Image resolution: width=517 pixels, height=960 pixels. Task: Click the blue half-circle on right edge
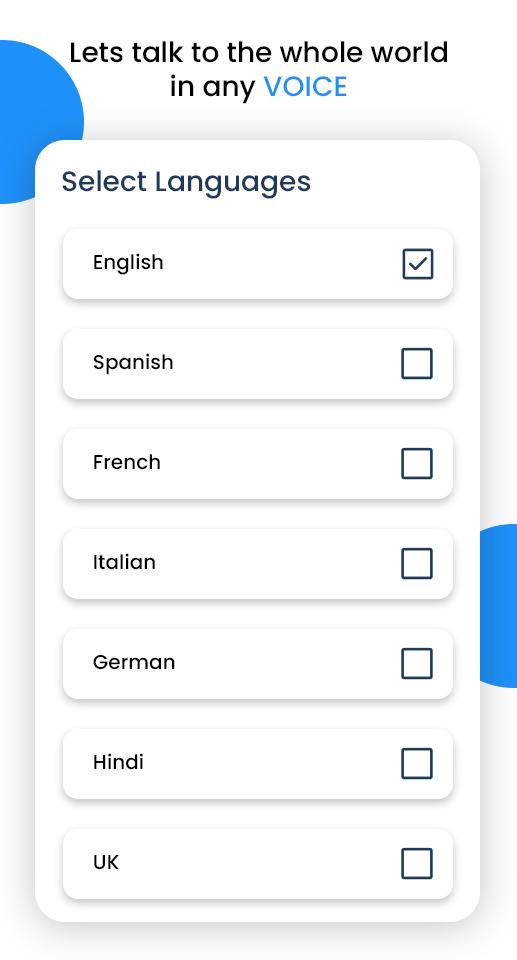coord(500,606)
